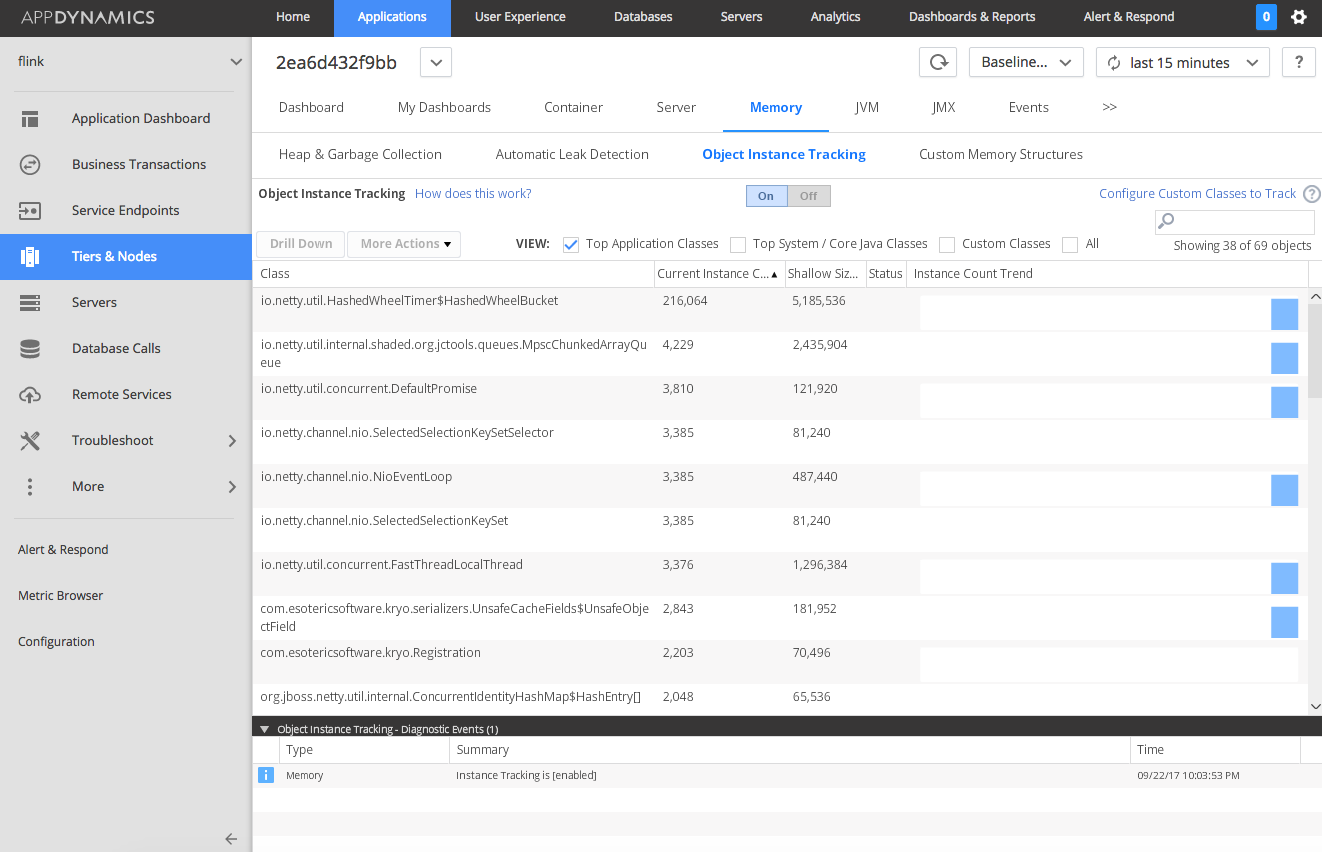This screenshot has height=852, width=1322.
Task: Click the Database Calls sidebar icon
Action: pos(30,349)
